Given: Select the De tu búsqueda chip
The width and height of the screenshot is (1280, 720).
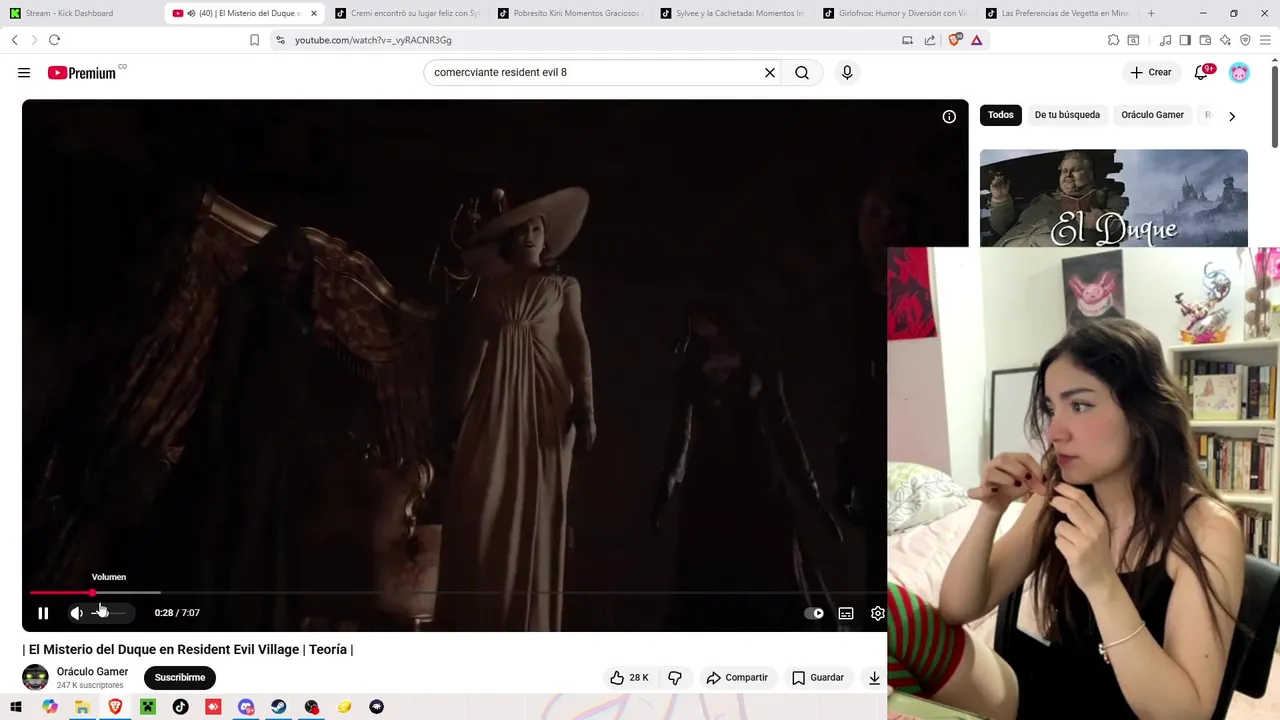Looking at the screenshot, I should 1067,115.
